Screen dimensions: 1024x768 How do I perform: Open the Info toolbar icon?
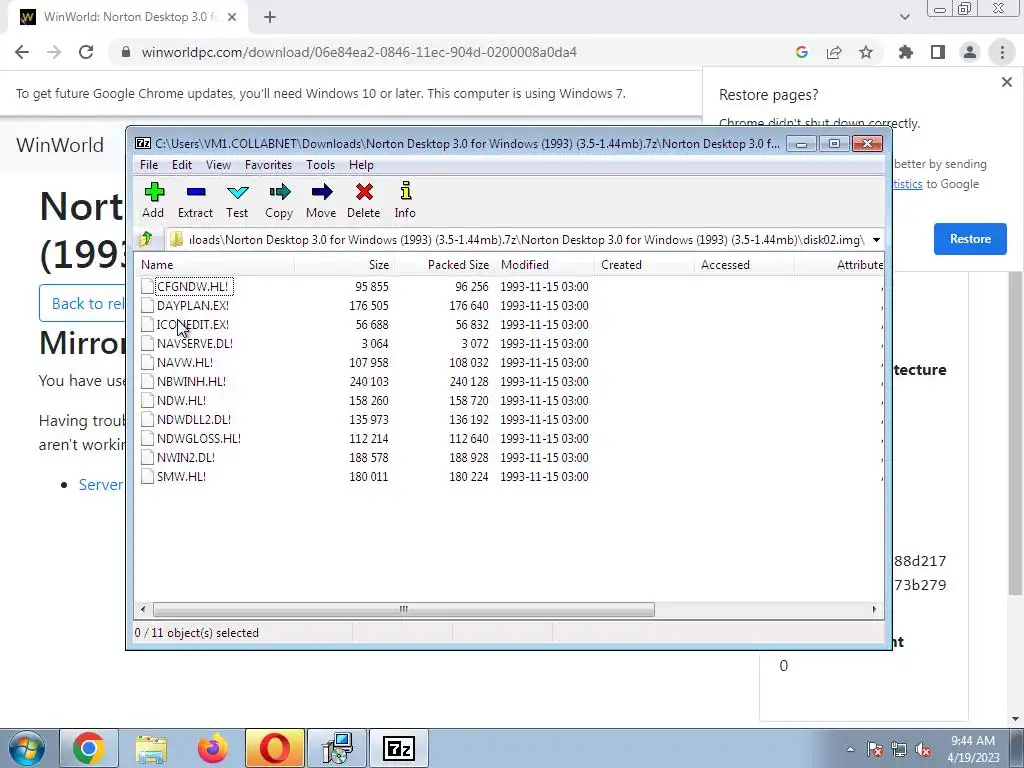[405, 200]
